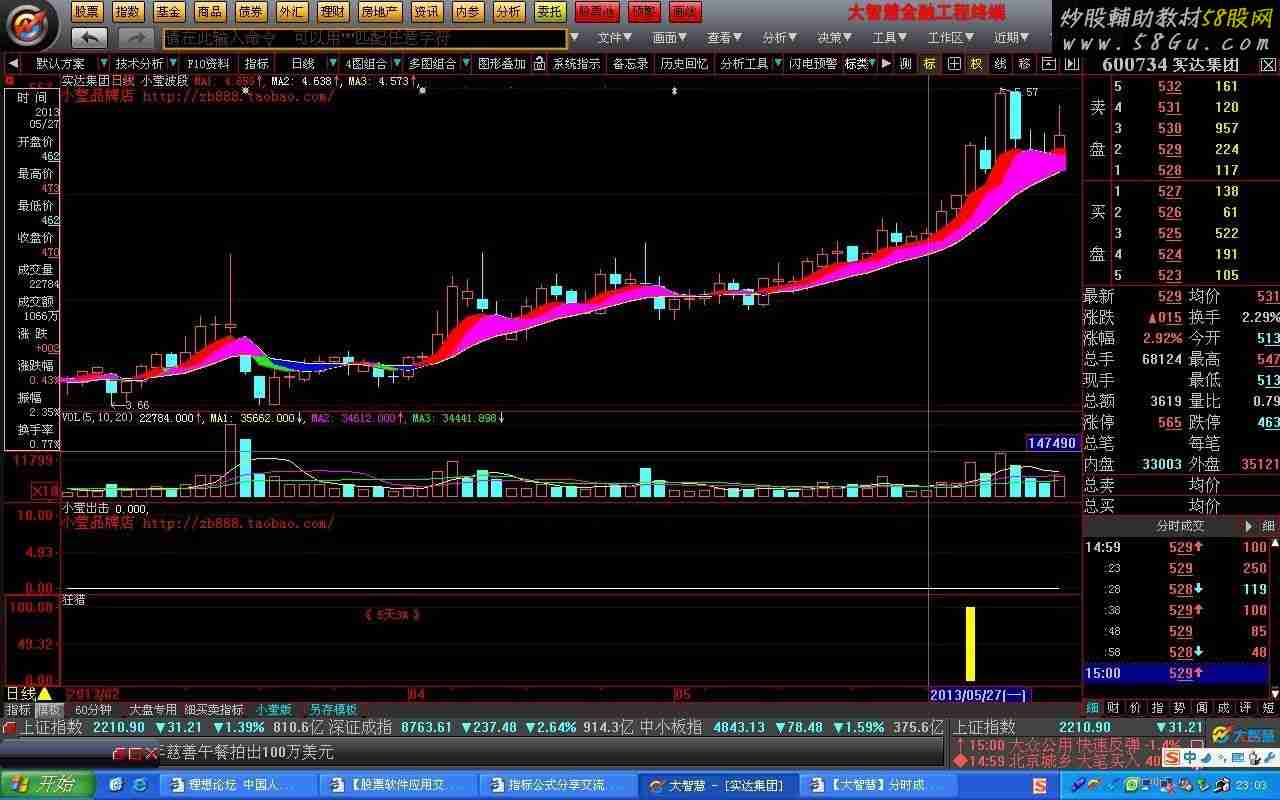Click the 备忘录 toolbar button
Image resolution: width=1280 pixels, height=800 pixels.
[x=631, y=63]
